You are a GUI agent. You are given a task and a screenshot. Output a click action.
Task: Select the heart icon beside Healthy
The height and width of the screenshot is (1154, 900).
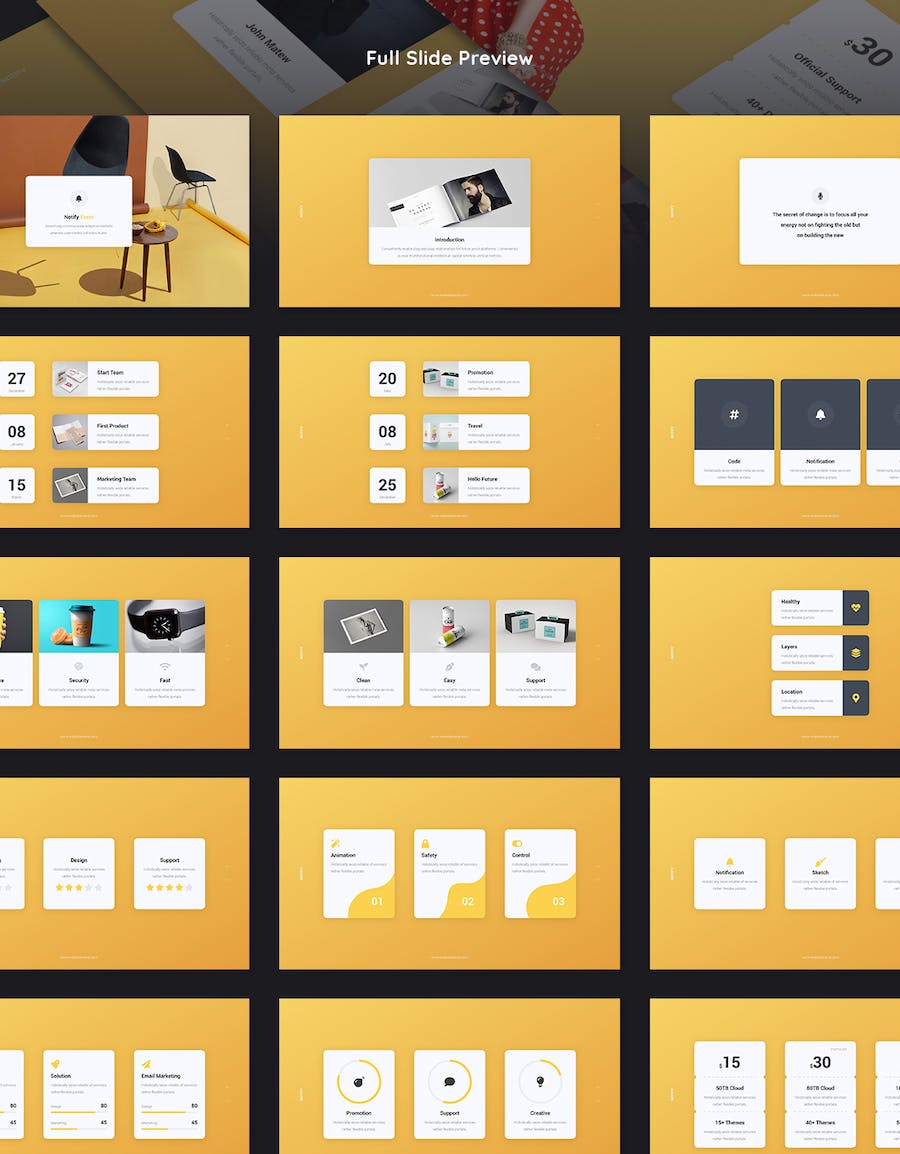[x=856, y=608]
